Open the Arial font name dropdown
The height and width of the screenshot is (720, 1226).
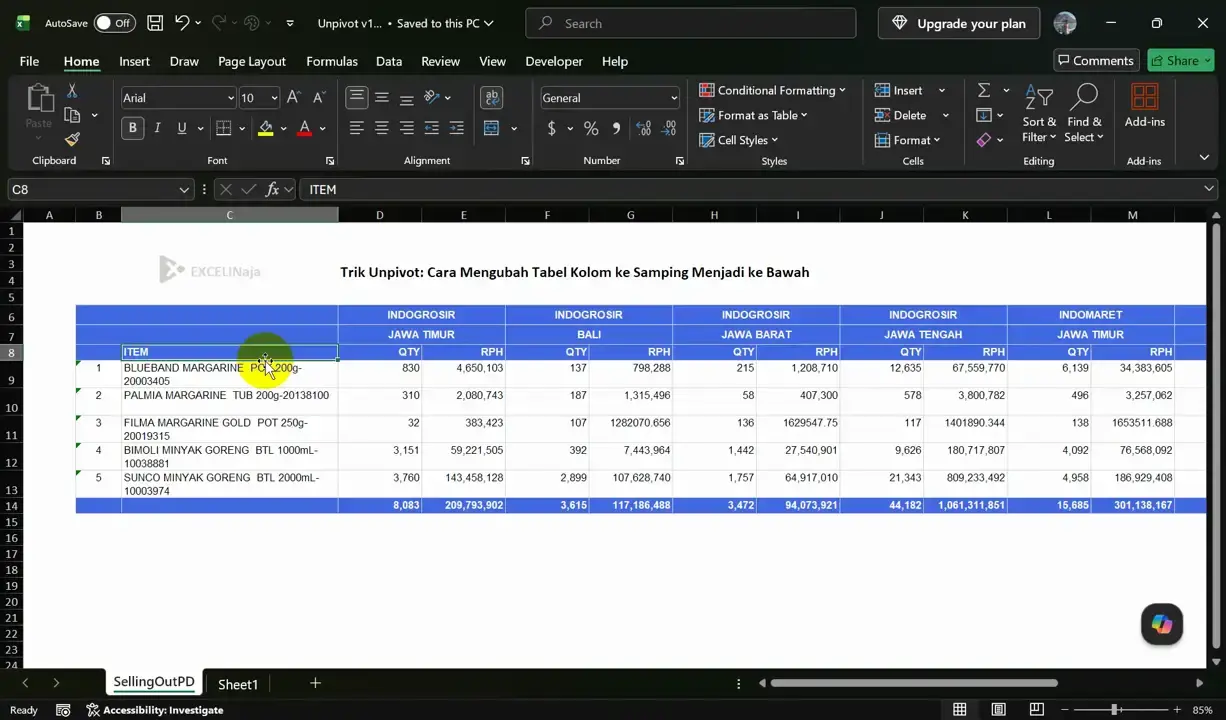pyautogui.click(x=230, y=98)
